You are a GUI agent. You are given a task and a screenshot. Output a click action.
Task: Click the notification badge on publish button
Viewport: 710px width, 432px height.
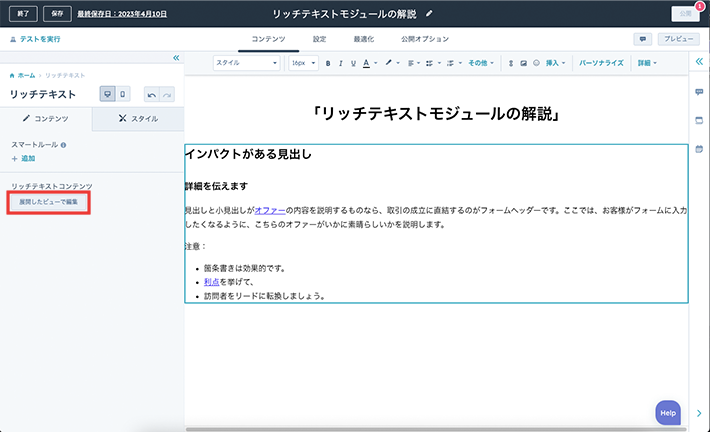(700, 6)
